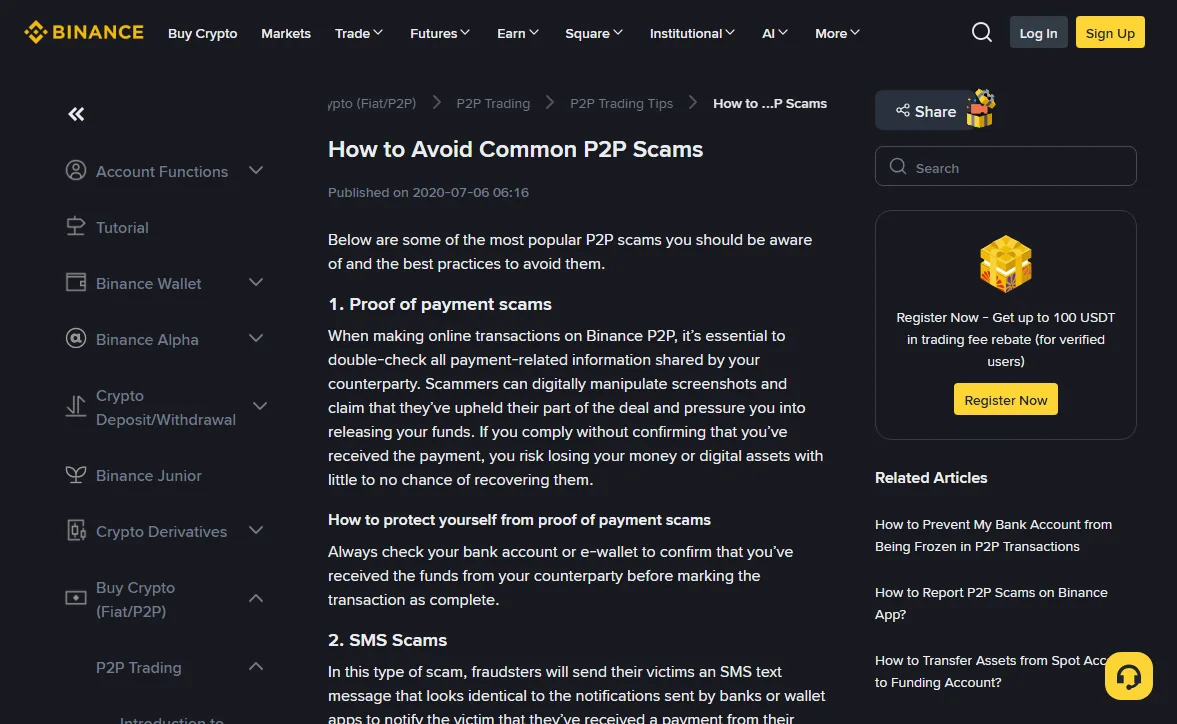The width and height of the screenshot is (1177, 724).
Task: Click 'How to protect yourself from proof' subheading
Action: 519,520
